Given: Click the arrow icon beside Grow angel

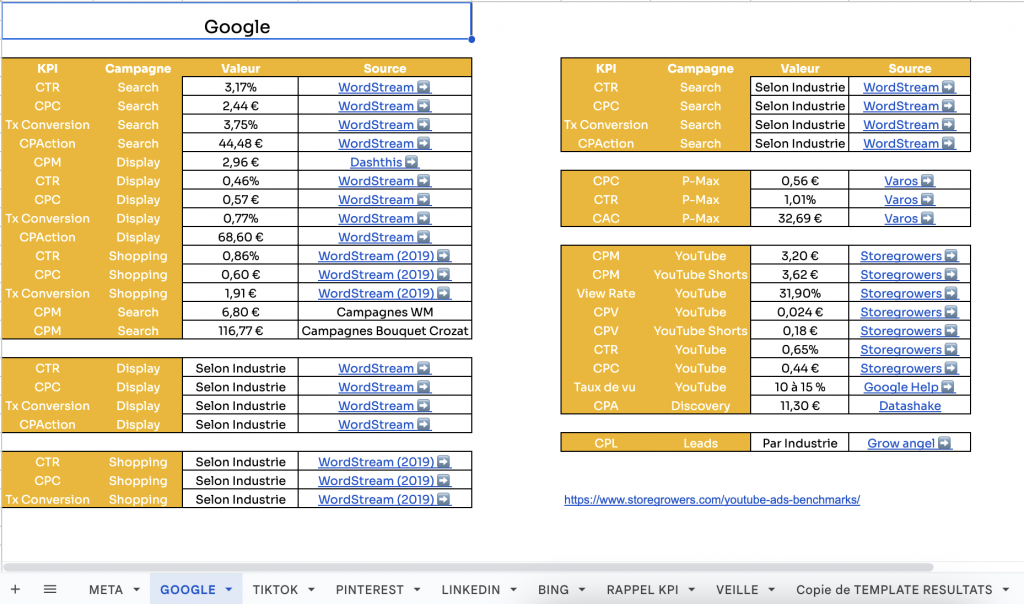Looking at the screenshot, I should (x=945, y=443).
